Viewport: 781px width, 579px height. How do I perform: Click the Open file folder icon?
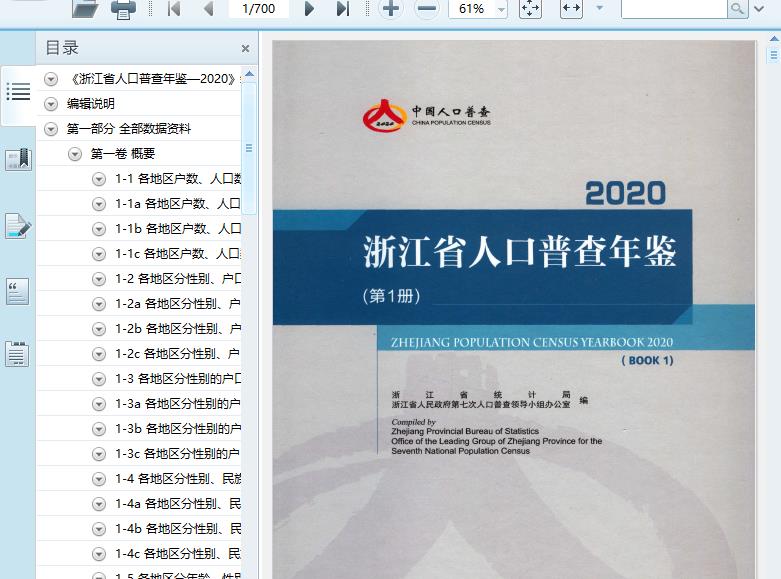pyautogui.click(x=85, y=9)
